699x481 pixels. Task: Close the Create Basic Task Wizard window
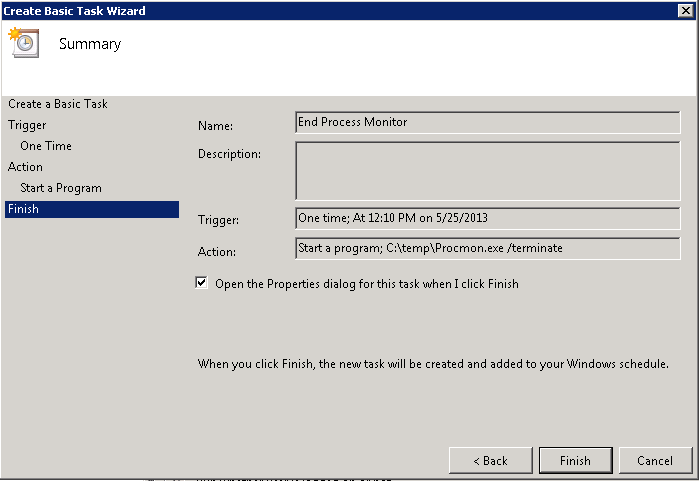[x=686, y=10]
